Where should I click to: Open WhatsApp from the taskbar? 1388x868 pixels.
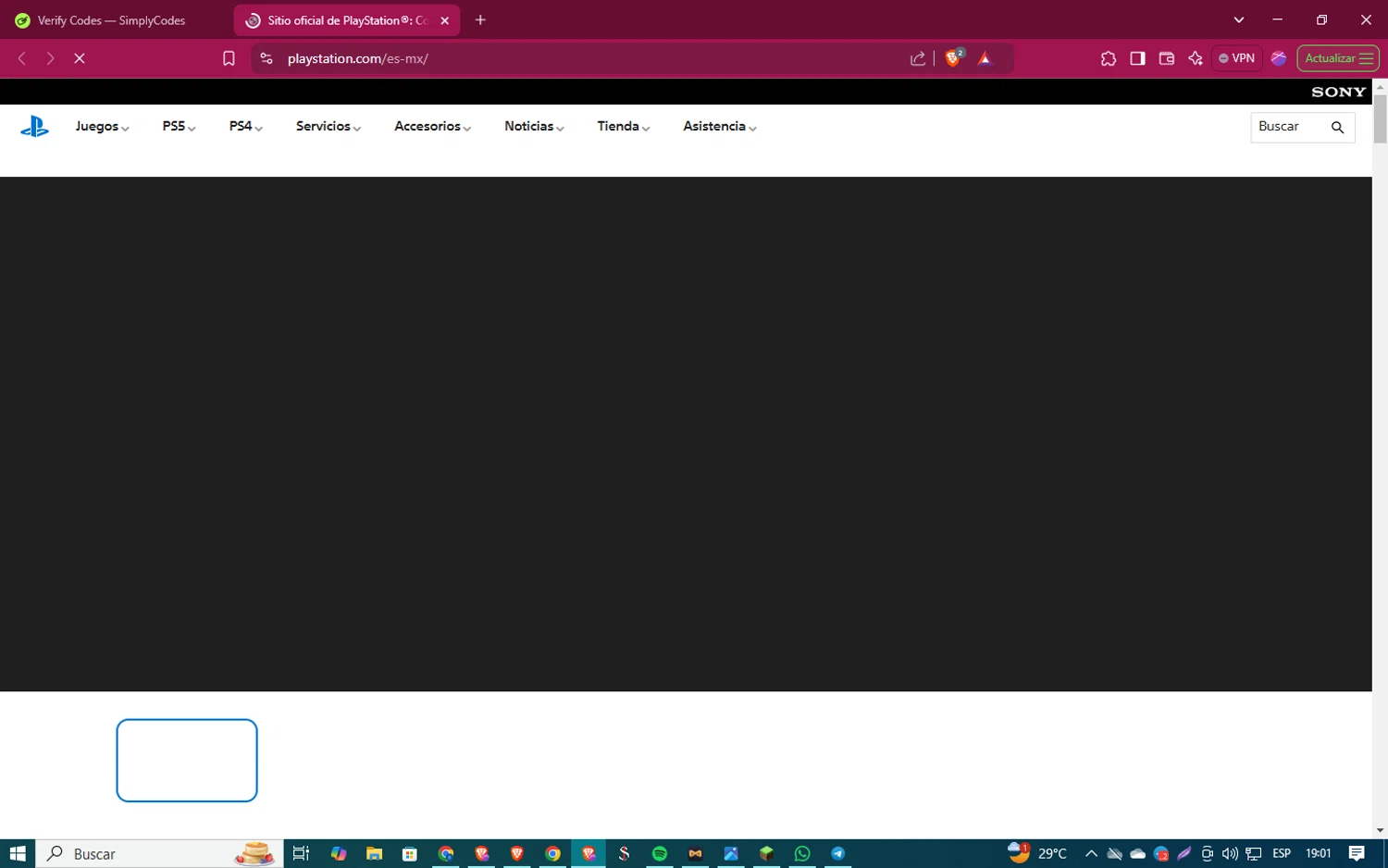coord(802,853)
